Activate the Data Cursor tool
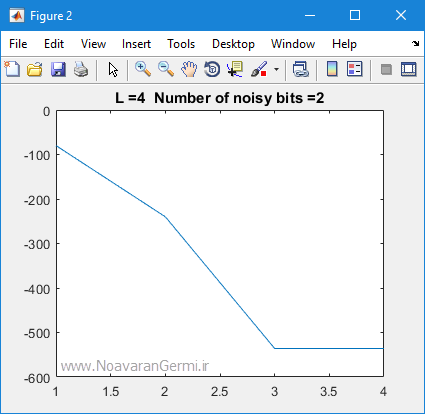 [x=235, y=69]
